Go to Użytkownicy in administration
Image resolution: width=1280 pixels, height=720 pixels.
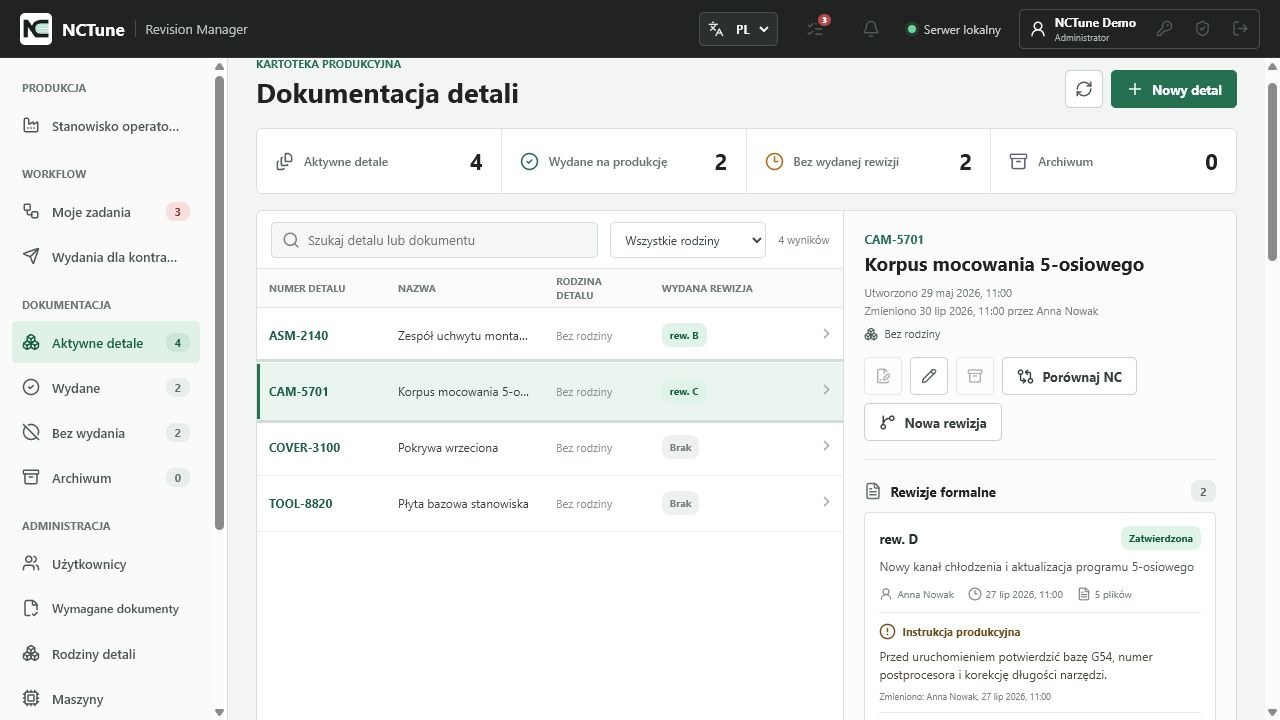point(106,564)
